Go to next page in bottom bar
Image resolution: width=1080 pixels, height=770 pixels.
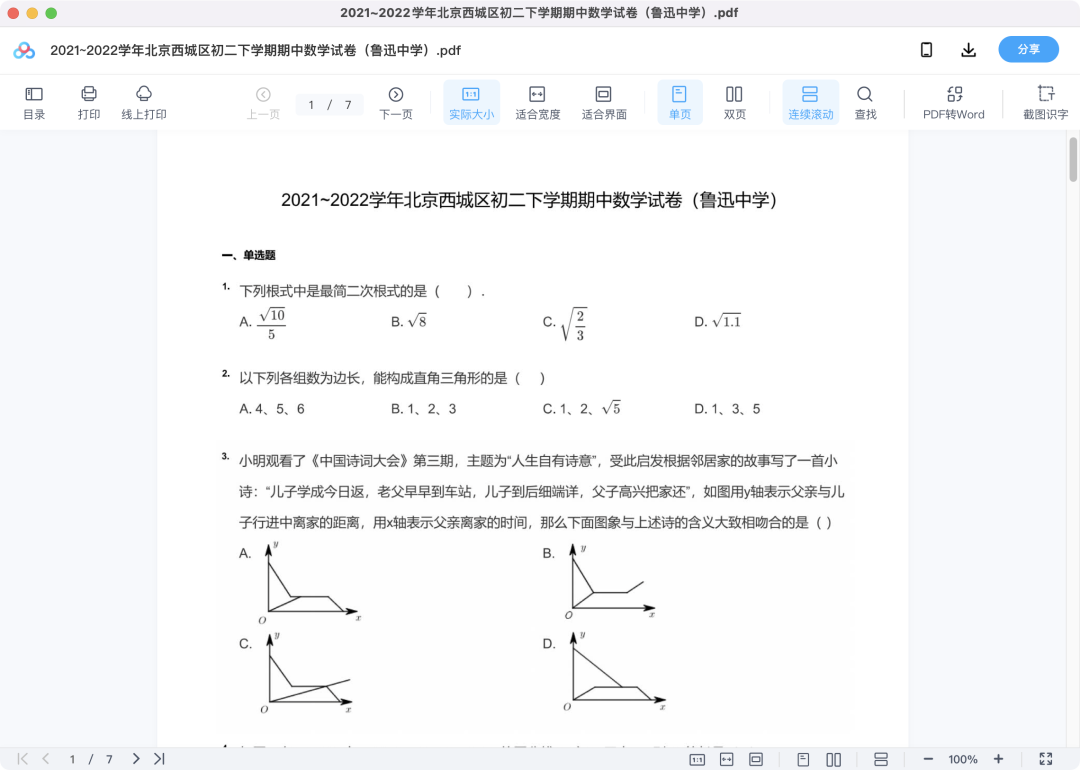pyautogui.click(x=136, y=759)
